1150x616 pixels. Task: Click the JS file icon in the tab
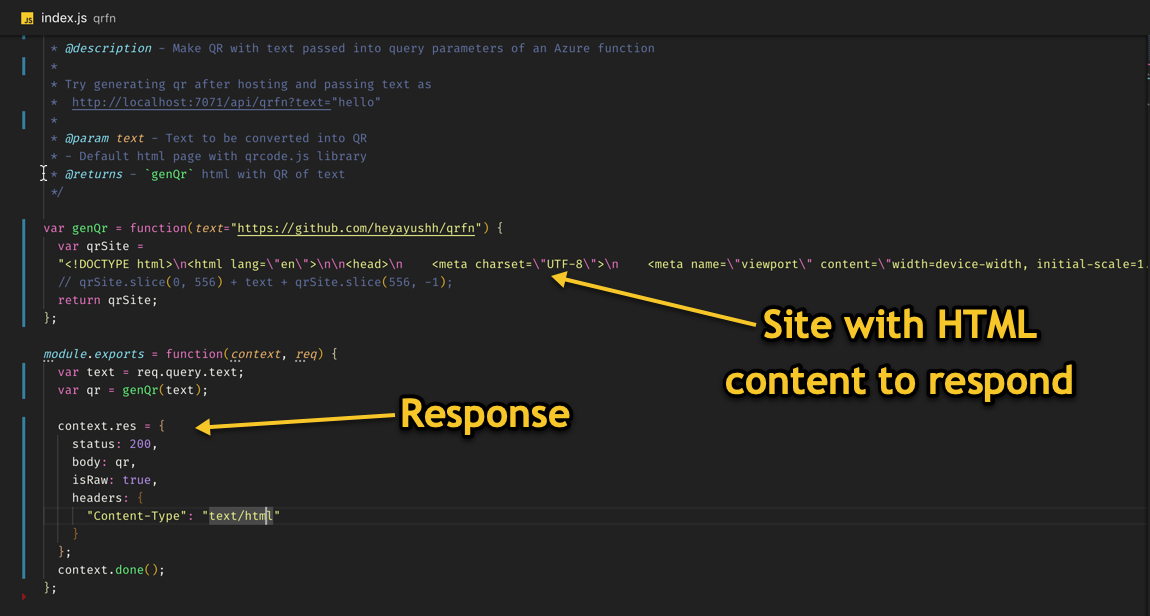click(x=27, y=18)
